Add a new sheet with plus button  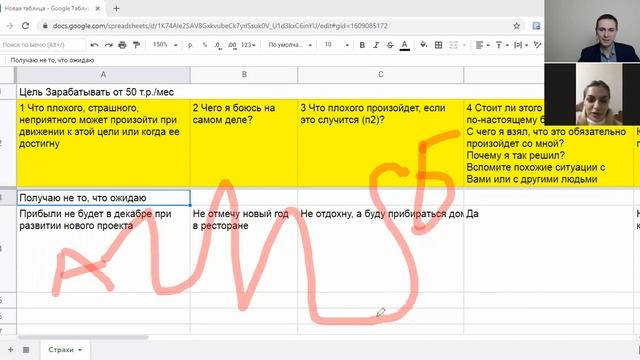click(x=11, y=350)
